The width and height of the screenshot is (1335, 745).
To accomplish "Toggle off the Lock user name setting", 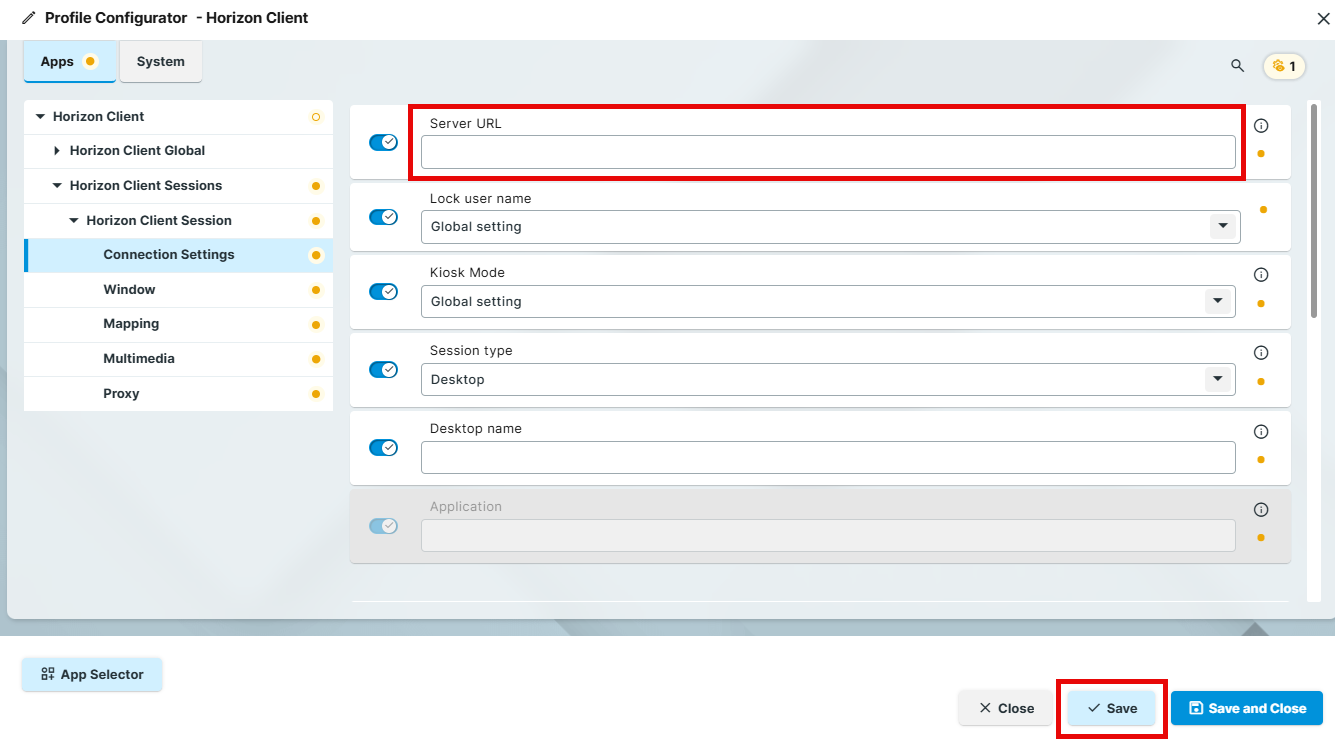I will point(383,216).
